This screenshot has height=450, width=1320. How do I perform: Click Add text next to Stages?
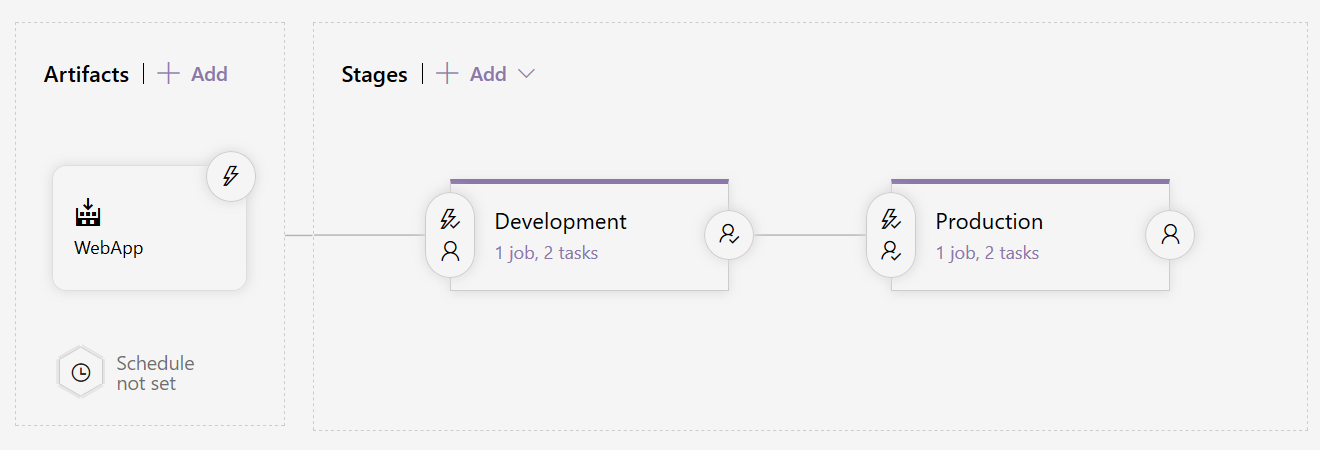click(x=488, y=74)
